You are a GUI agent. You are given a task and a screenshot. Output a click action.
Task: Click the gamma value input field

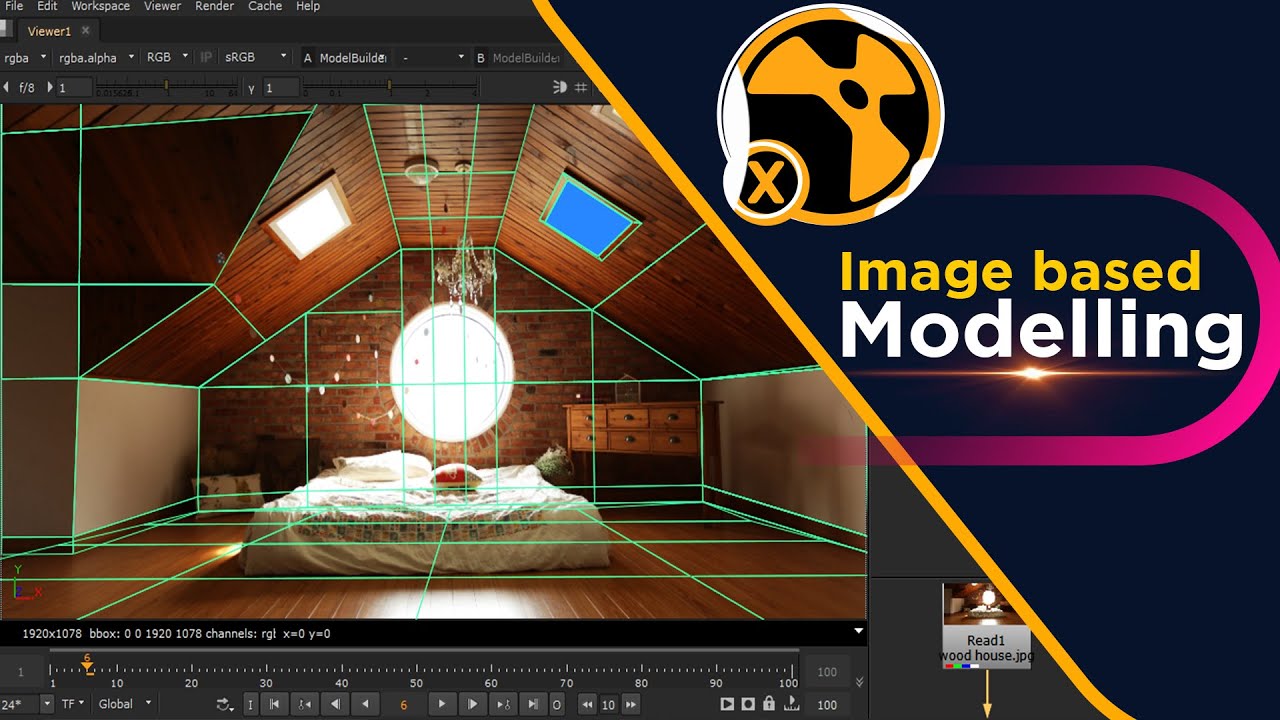pyautogui.click(x=281, y=88)
